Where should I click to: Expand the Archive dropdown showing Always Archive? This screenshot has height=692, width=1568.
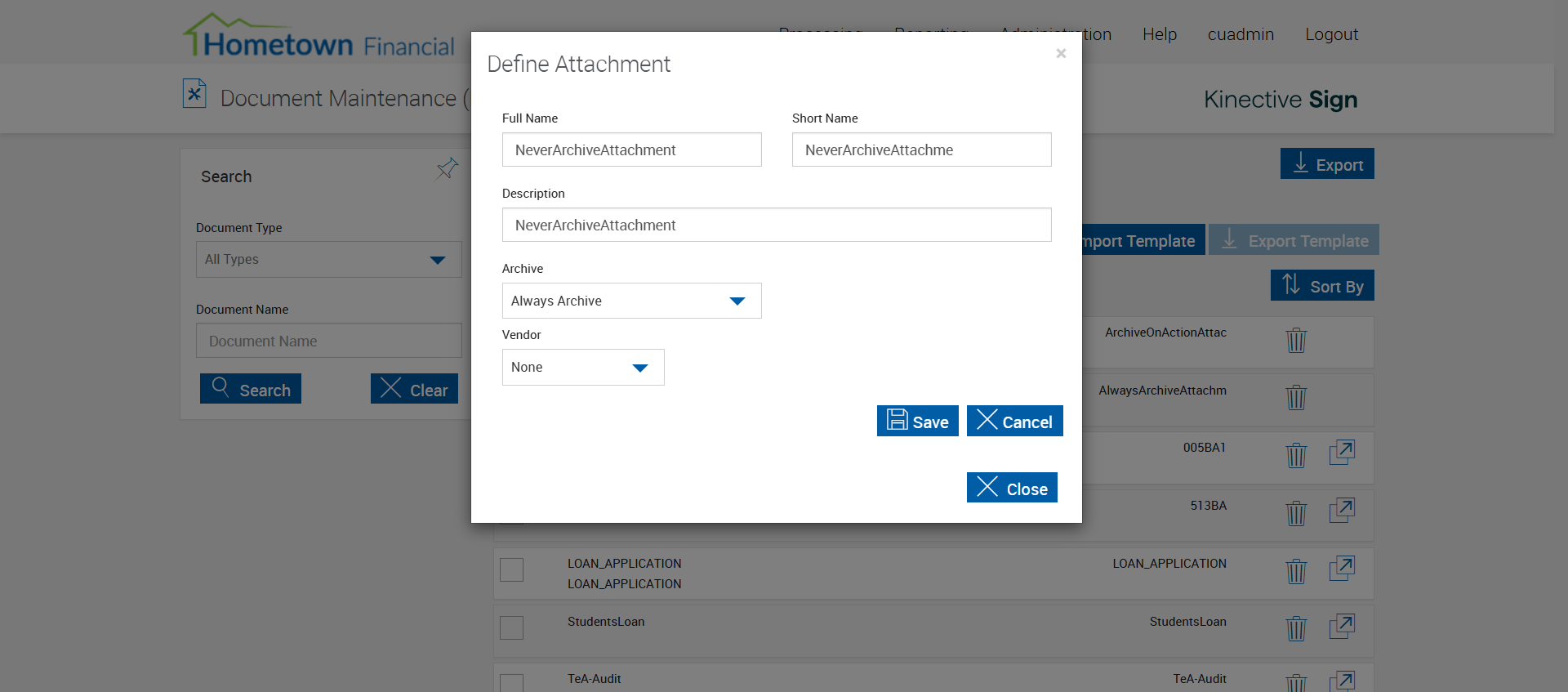click(x=631, y=301)
